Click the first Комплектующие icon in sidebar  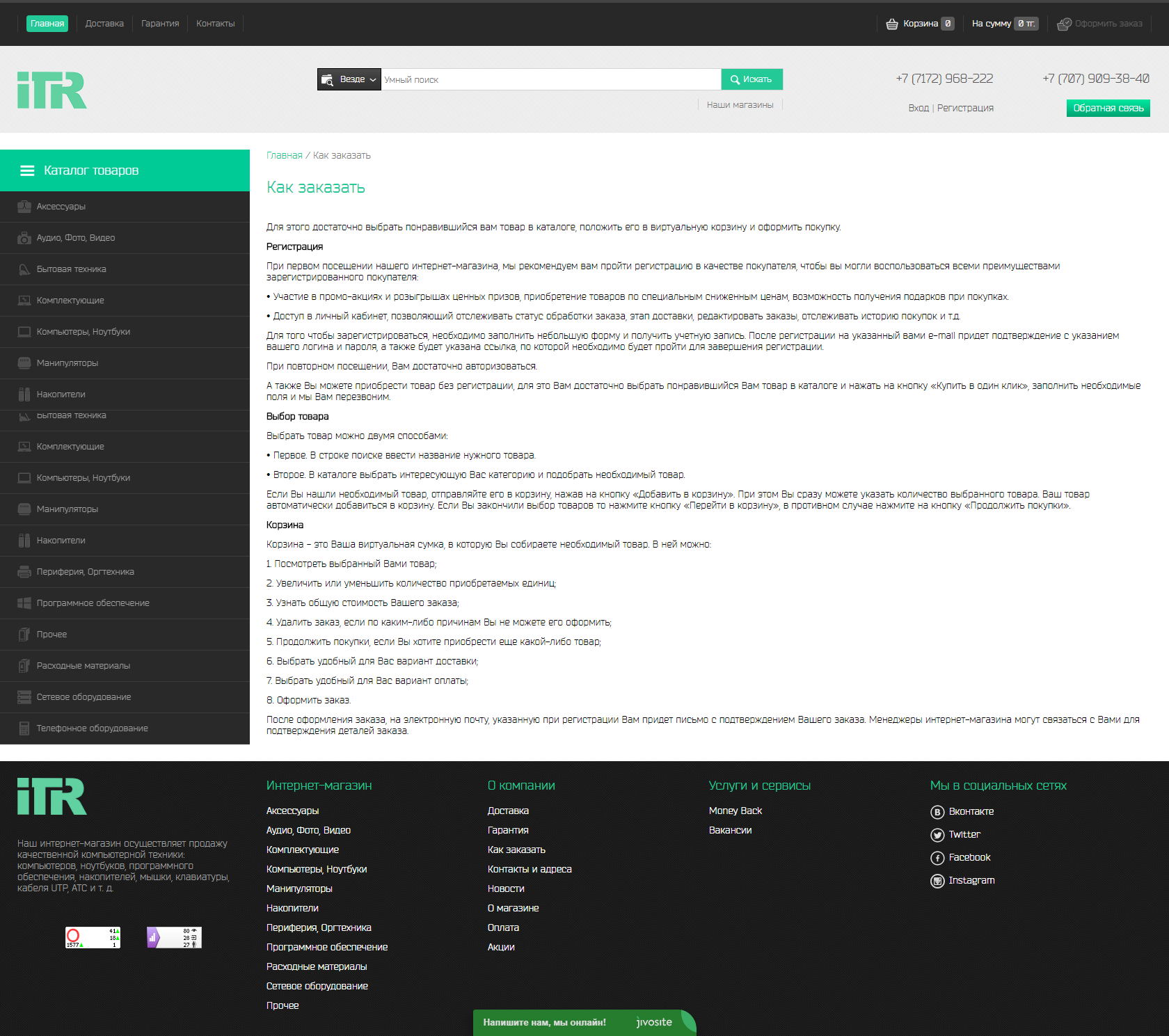coord(24,301)
